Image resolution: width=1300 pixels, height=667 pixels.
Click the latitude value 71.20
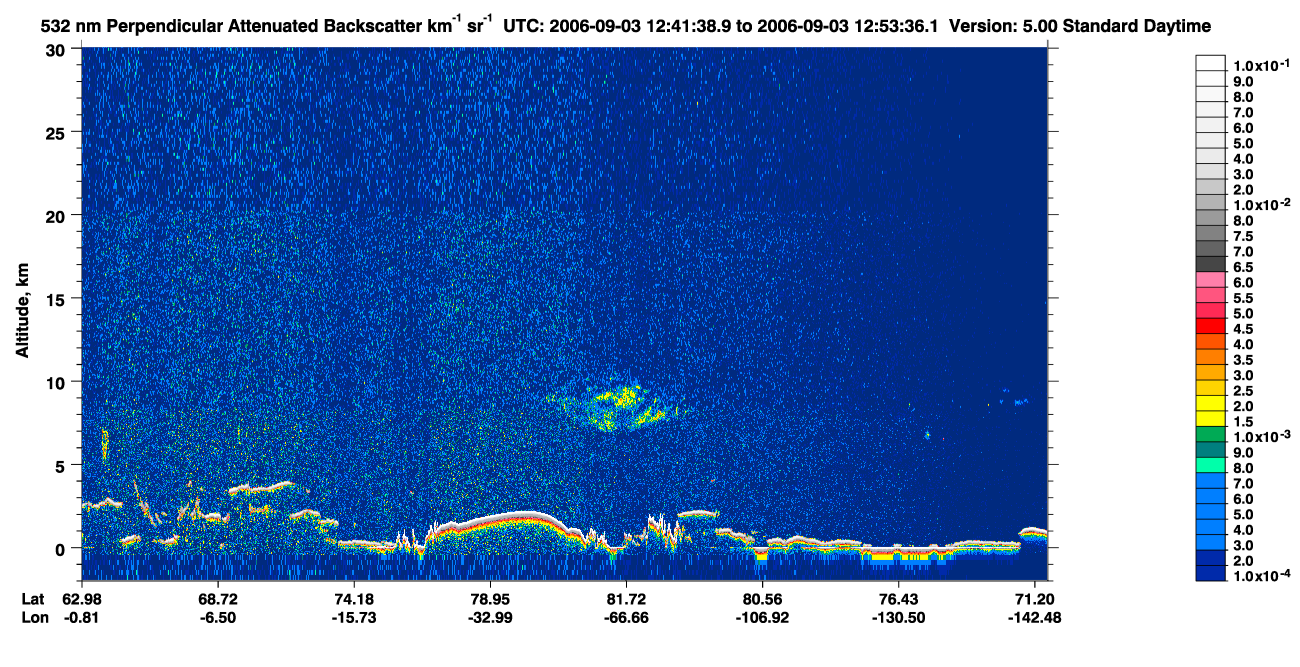(x=1035, y=599)
